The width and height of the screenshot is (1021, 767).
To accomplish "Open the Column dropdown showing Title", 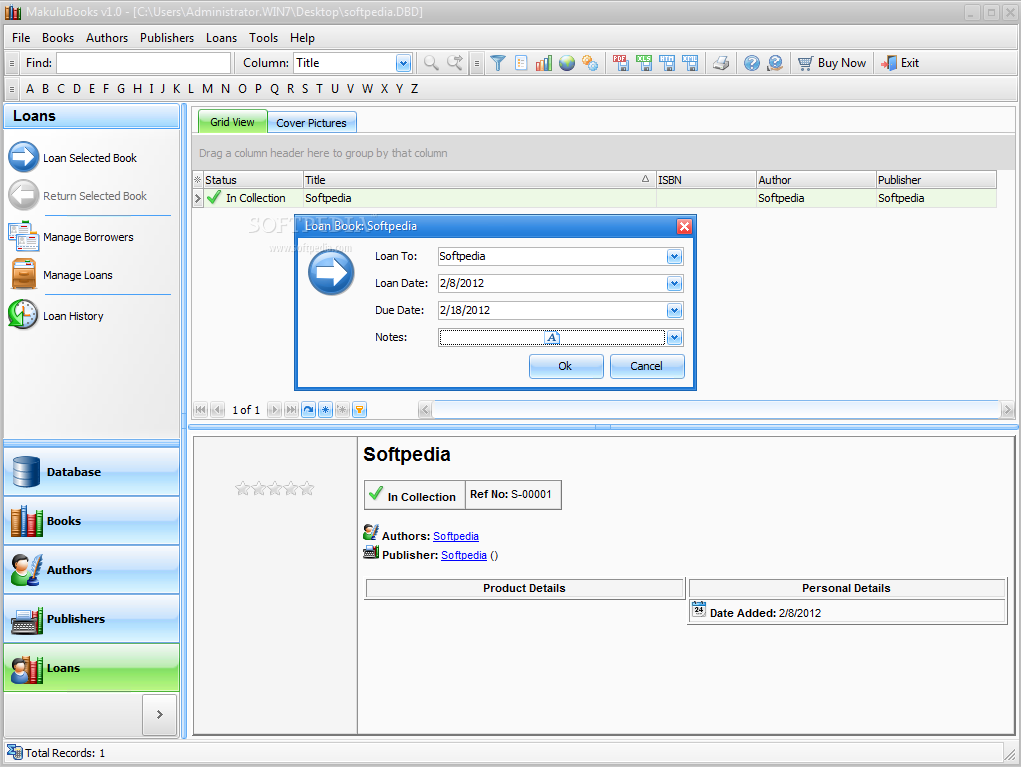I will (404, 63).
